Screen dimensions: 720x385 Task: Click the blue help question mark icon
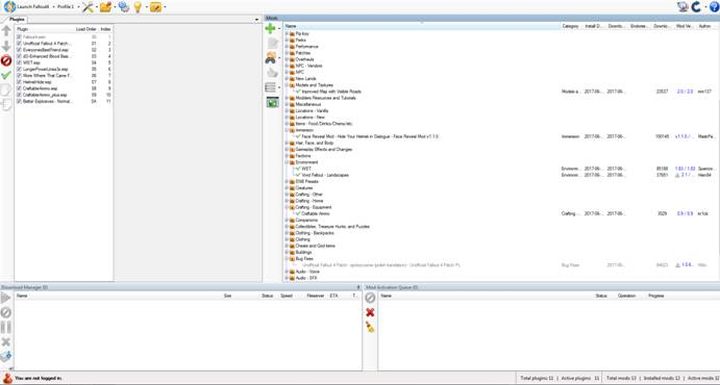pyautogui.click(x=714, y=6)
